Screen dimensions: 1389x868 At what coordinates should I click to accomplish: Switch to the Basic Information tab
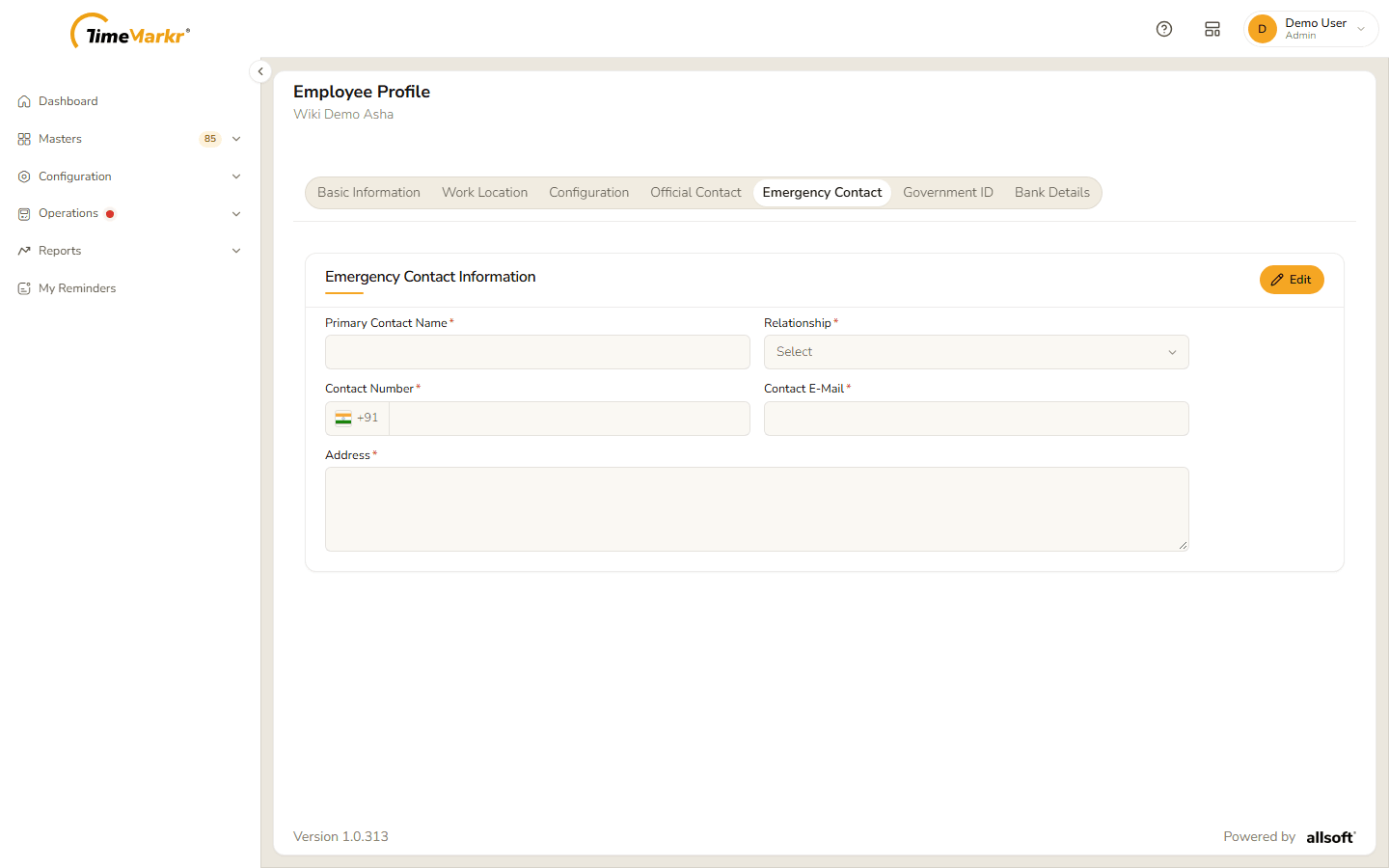368,193
